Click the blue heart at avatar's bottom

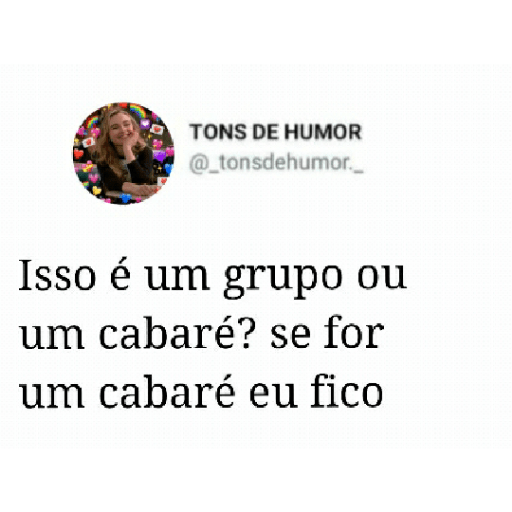pos(126,198)
